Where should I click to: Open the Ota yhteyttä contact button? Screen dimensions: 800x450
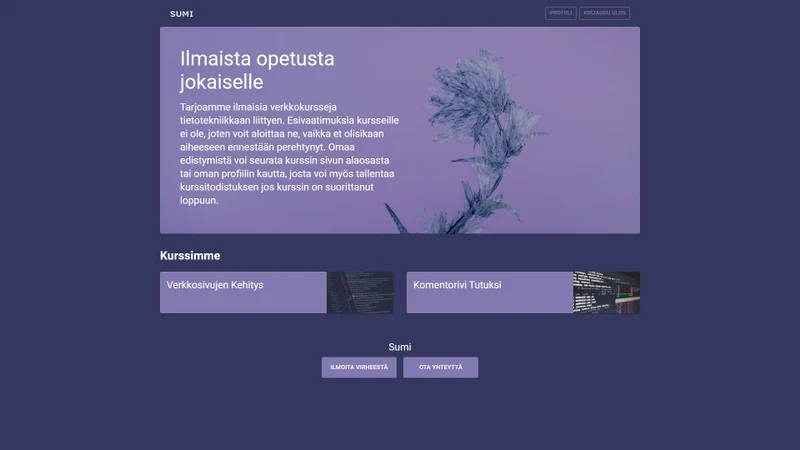pos(441,367)
